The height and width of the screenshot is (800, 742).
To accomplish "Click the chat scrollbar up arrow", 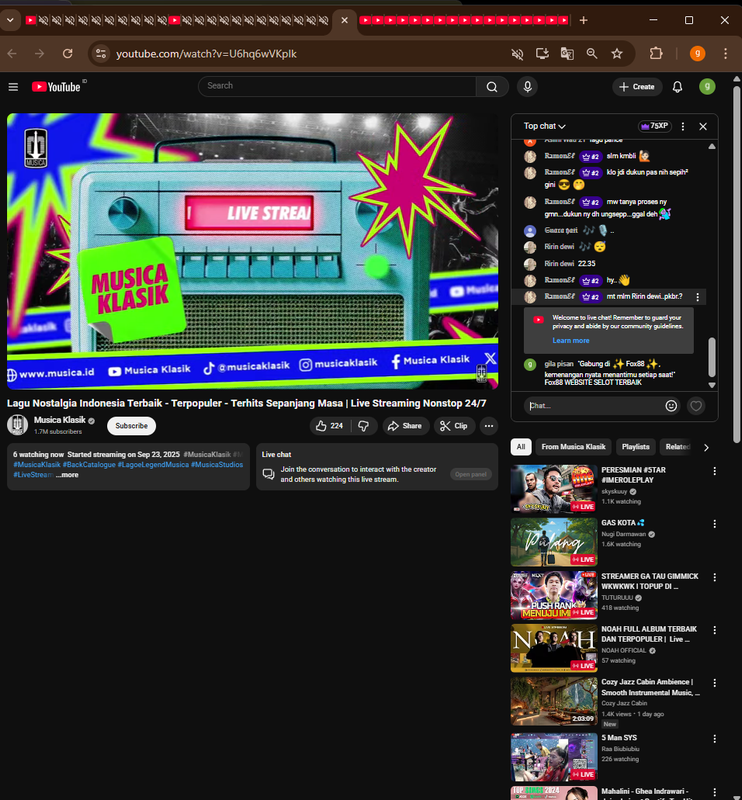I will click(712, 146).
